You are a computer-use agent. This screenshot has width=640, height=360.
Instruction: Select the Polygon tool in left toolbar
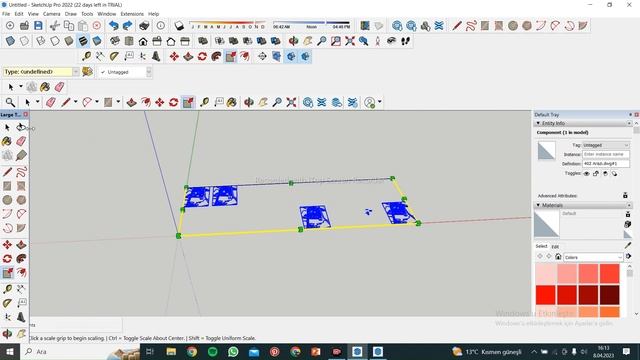pyautogui.click(x=21, y=200)
